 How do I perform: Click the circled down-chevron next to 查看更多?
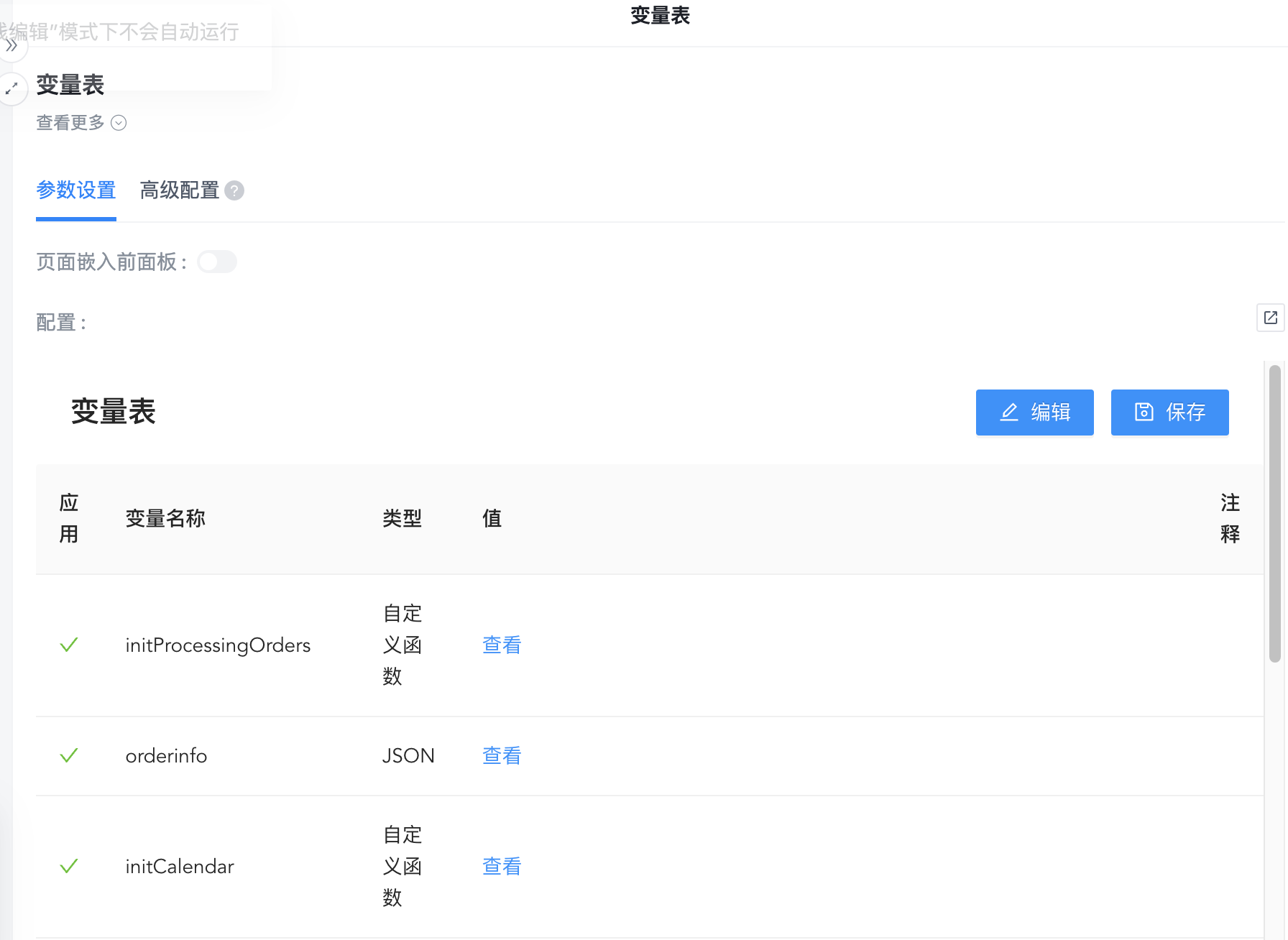[119, 123]
